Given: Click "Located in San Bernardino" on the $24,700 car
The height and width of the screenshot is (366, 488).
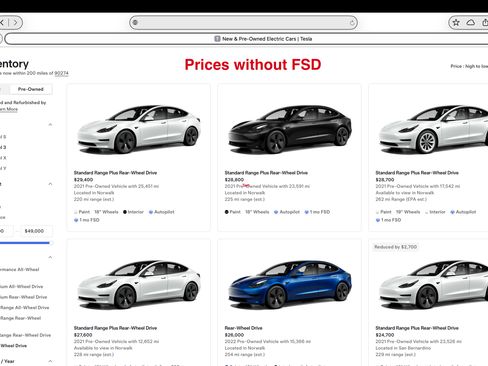Looking at the screenshot, I should tap(403, 348).
